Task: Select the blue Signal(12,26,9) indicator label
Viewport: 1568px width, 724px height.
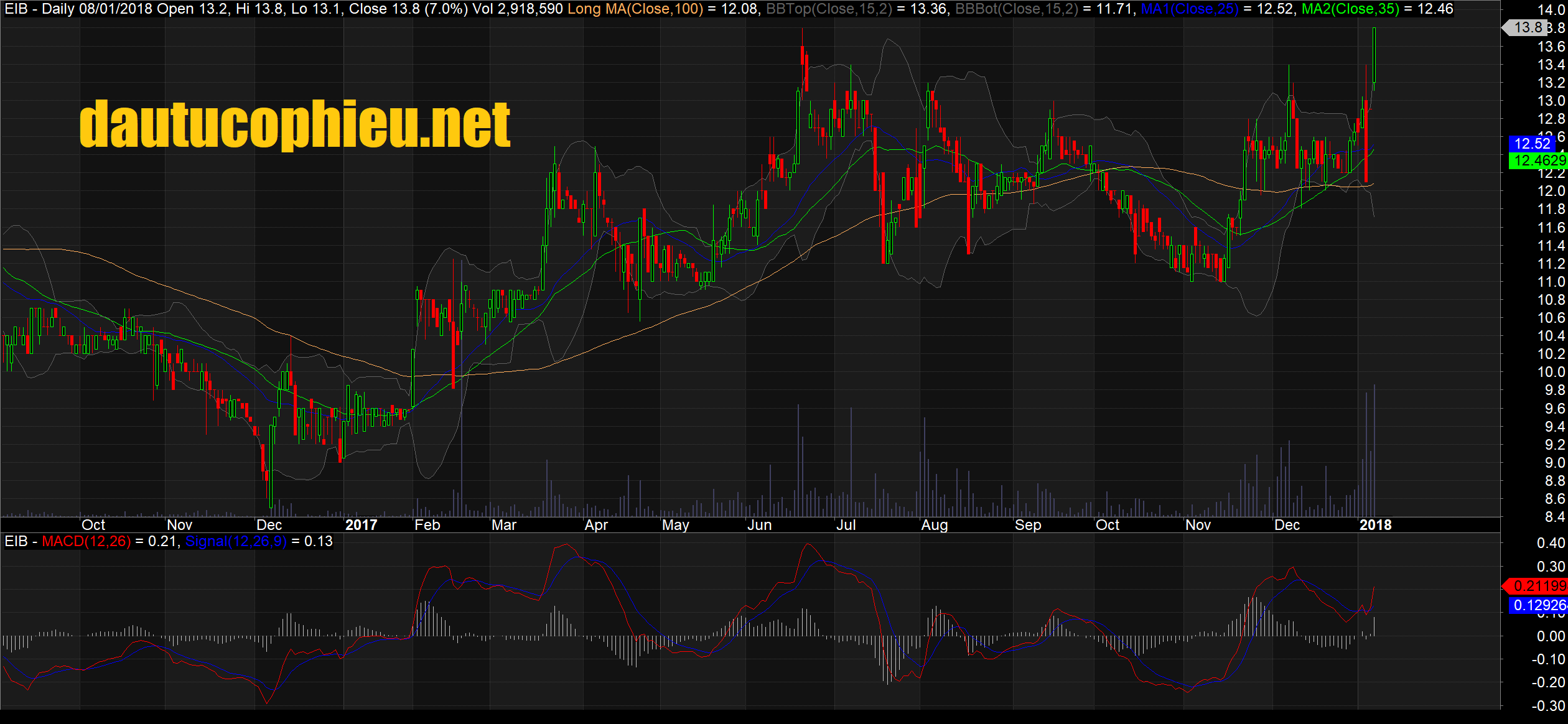Action: tap(236, 541)
